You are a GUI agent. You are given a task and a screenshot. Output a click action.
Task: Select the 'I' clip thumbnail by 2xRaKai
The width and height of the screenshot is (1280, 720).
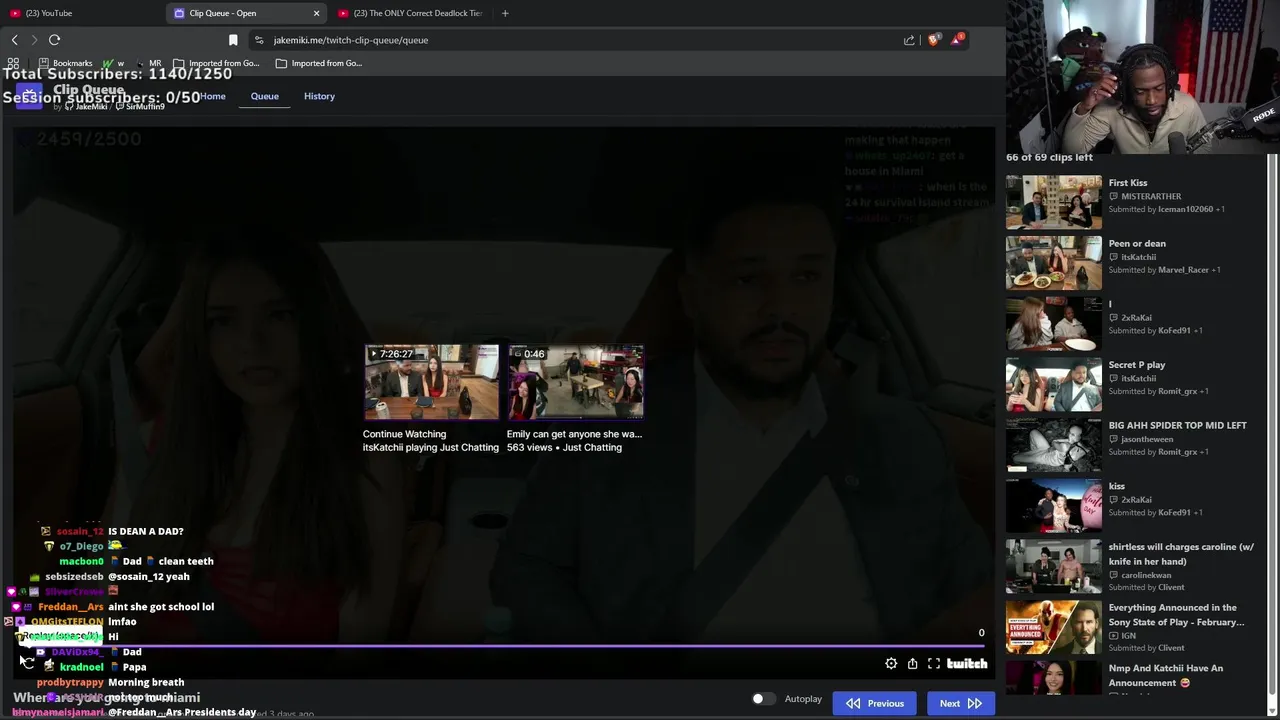pyautogui.click(x=1054, y=323)
